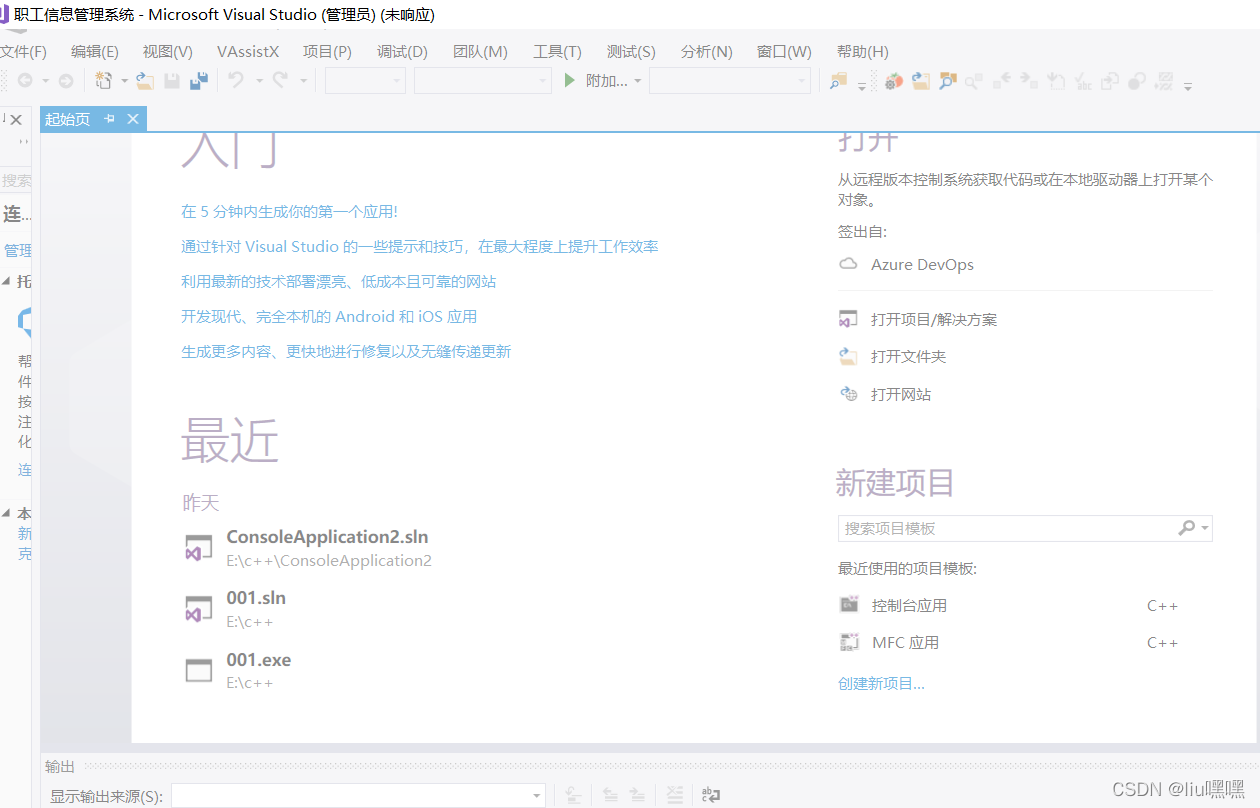Click the Undo arrow icon
1260x808 pixels.
tap(236, 81)
